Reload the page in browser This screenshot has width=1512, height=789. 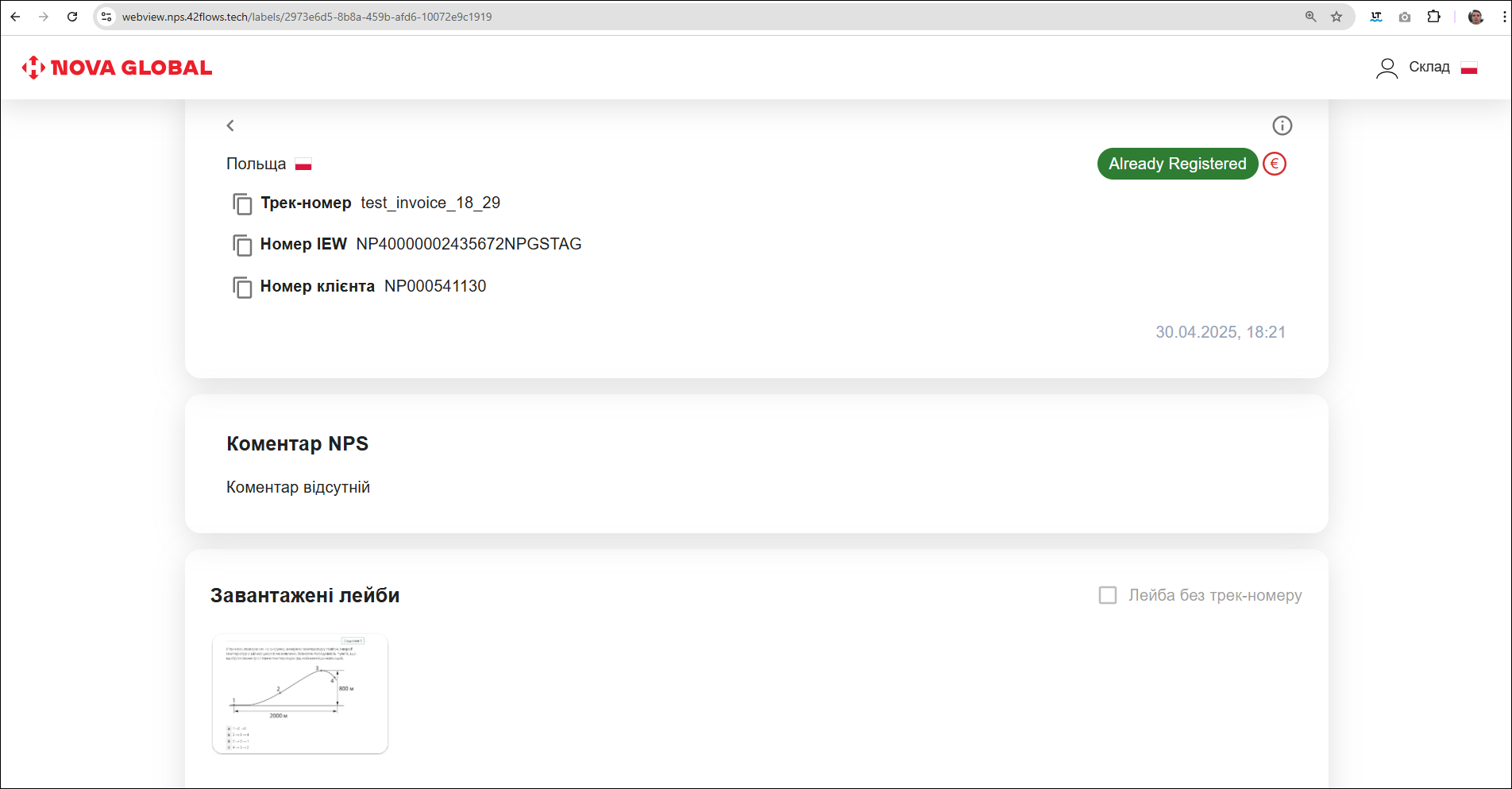pyautogui.click(x=72, y=17)
